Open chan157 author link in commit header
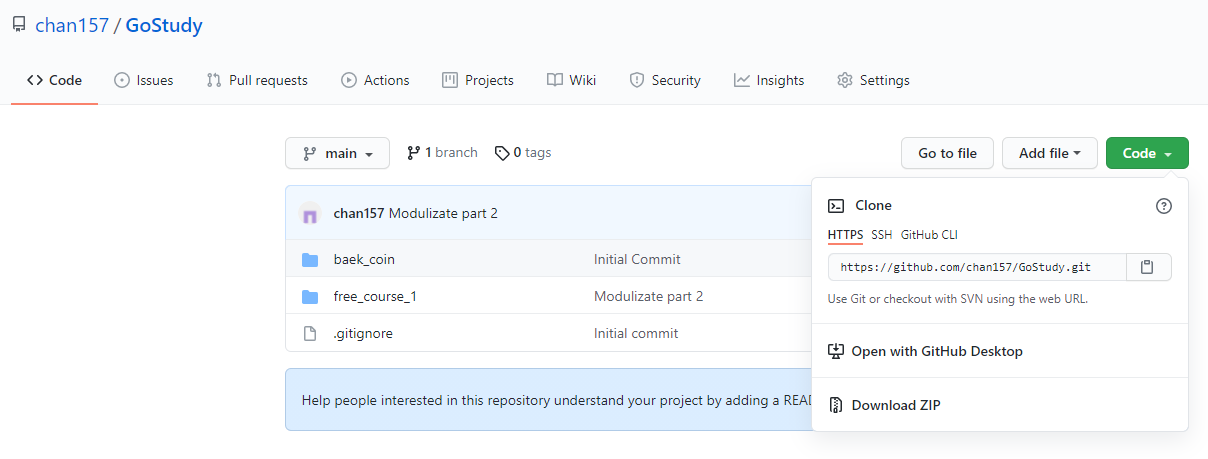Screen dimensions: 1208x459 pyautogui.click(x=359, y=213)
